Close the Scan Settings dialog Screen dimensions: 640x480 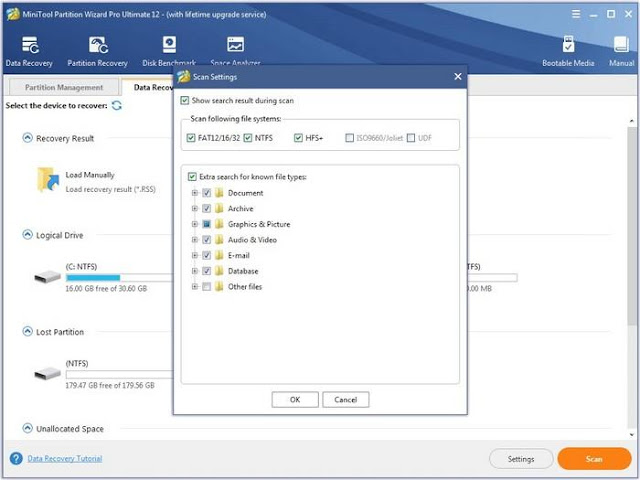tap(458, 76)
